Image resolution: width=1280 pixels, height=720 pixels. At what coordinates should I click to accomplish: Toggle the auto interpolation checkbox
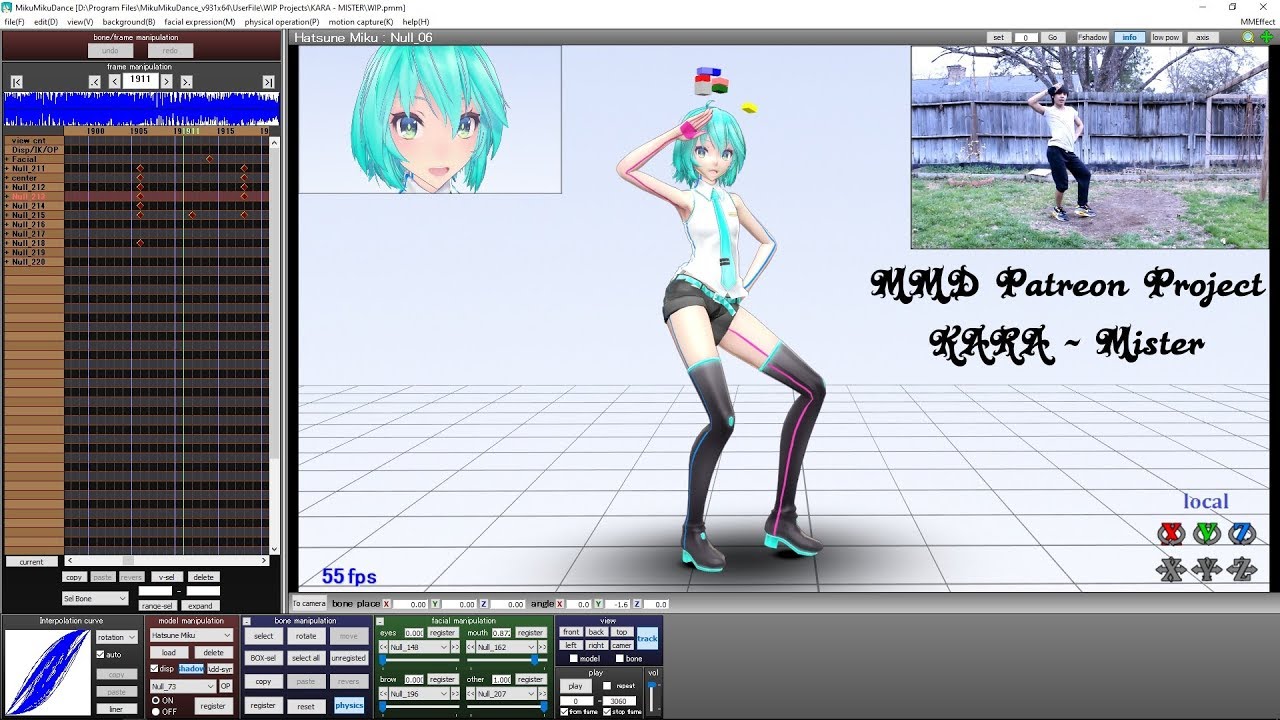pos(100,655)
